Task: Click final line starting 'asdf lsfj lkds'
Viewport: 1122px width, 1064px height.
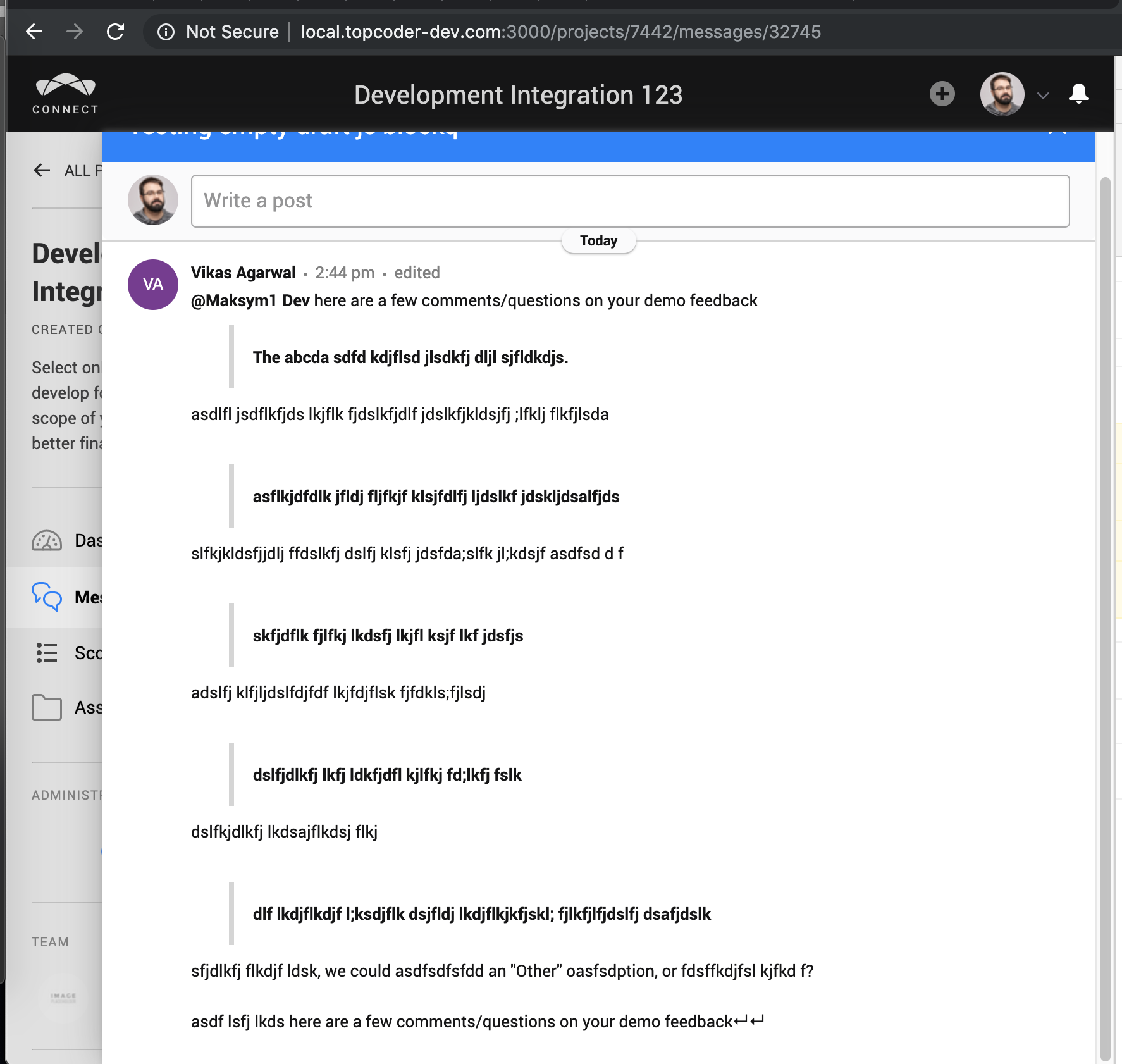Action: 478,1022
